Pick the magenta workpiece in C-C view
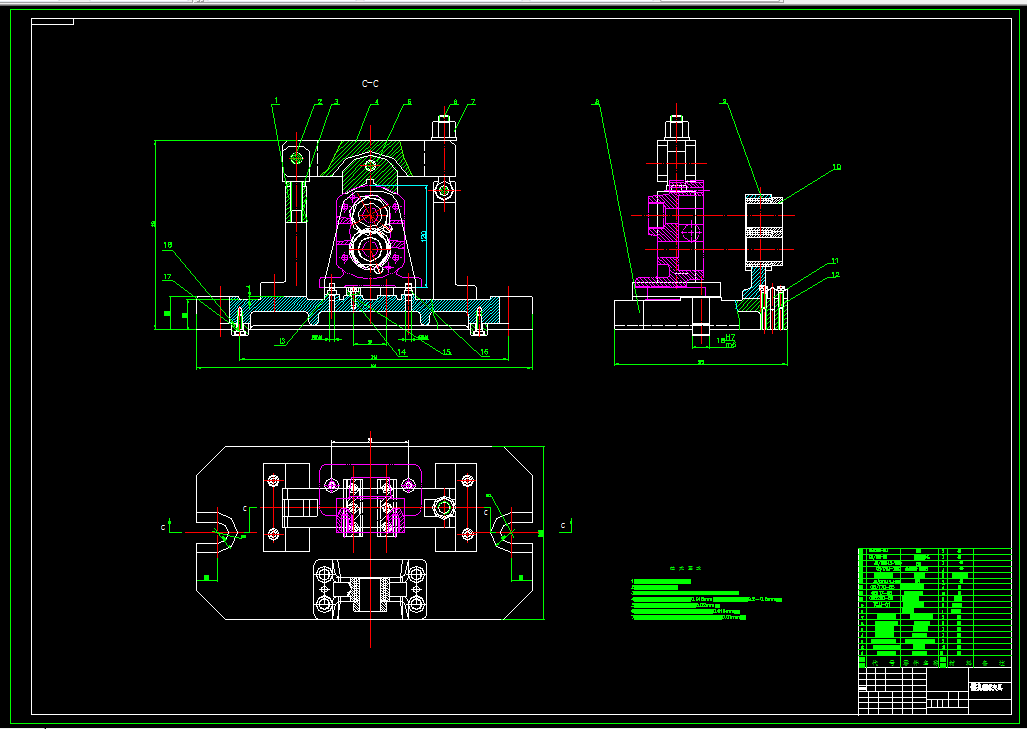1027x729 pixels. [372, 236]
